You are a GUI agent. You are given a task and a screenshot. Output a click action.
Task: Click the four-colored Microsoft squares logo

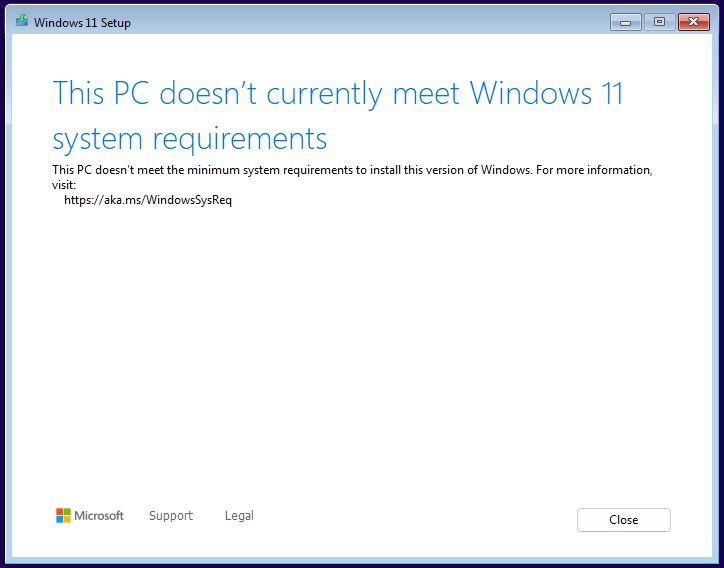pos(63,516)
